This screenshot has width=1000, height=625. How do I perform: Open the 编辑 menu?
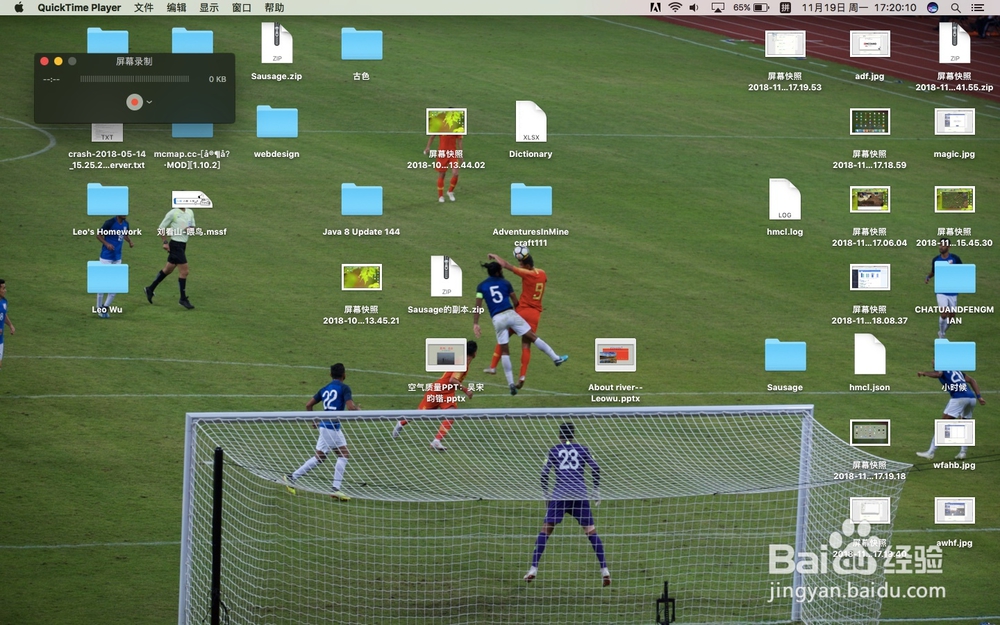[176, 8]
